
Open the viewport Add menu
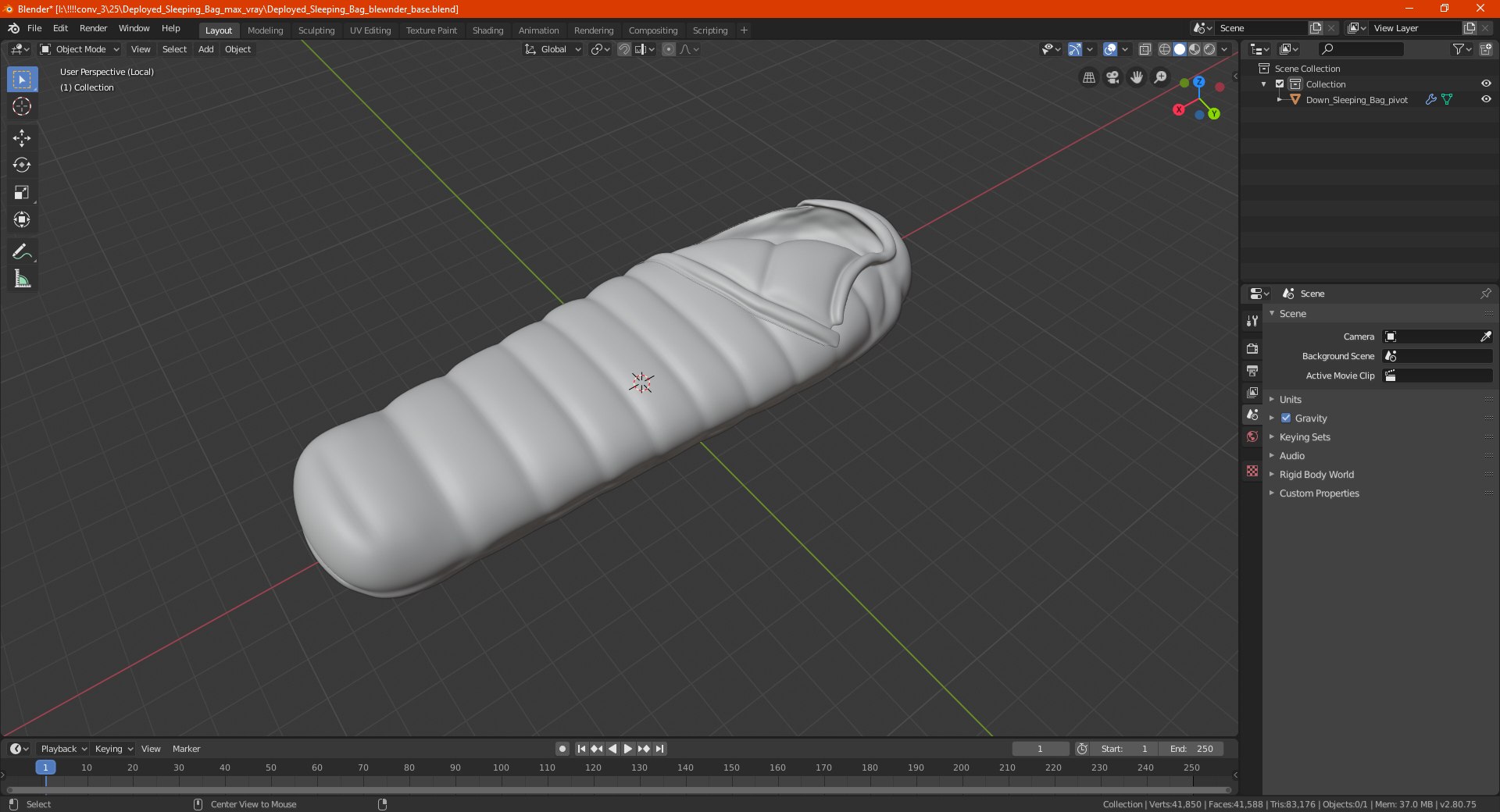205,49
